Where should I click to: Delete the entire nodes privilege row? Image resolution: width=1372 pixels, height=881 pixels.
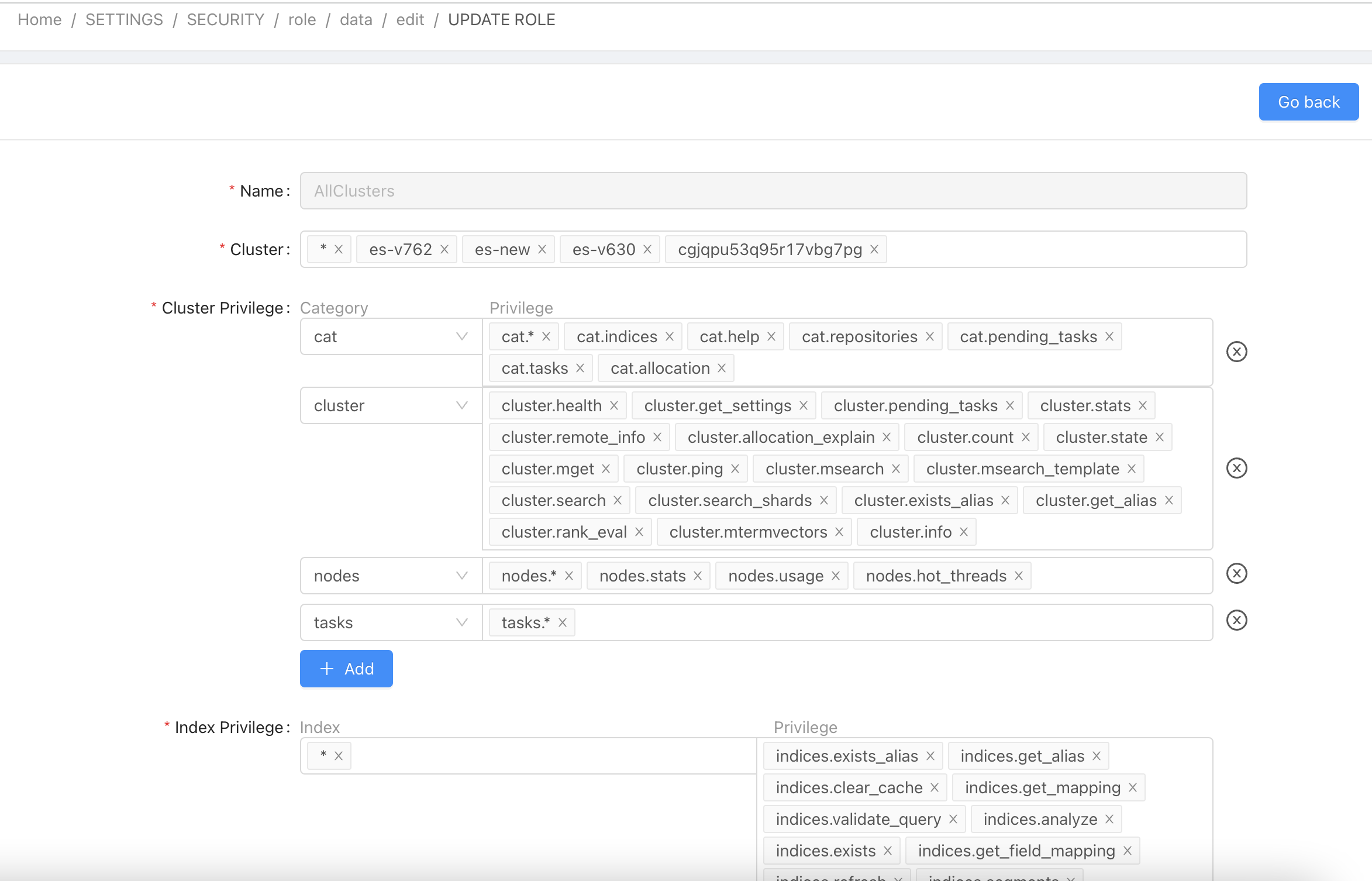tap(1237, 573)
